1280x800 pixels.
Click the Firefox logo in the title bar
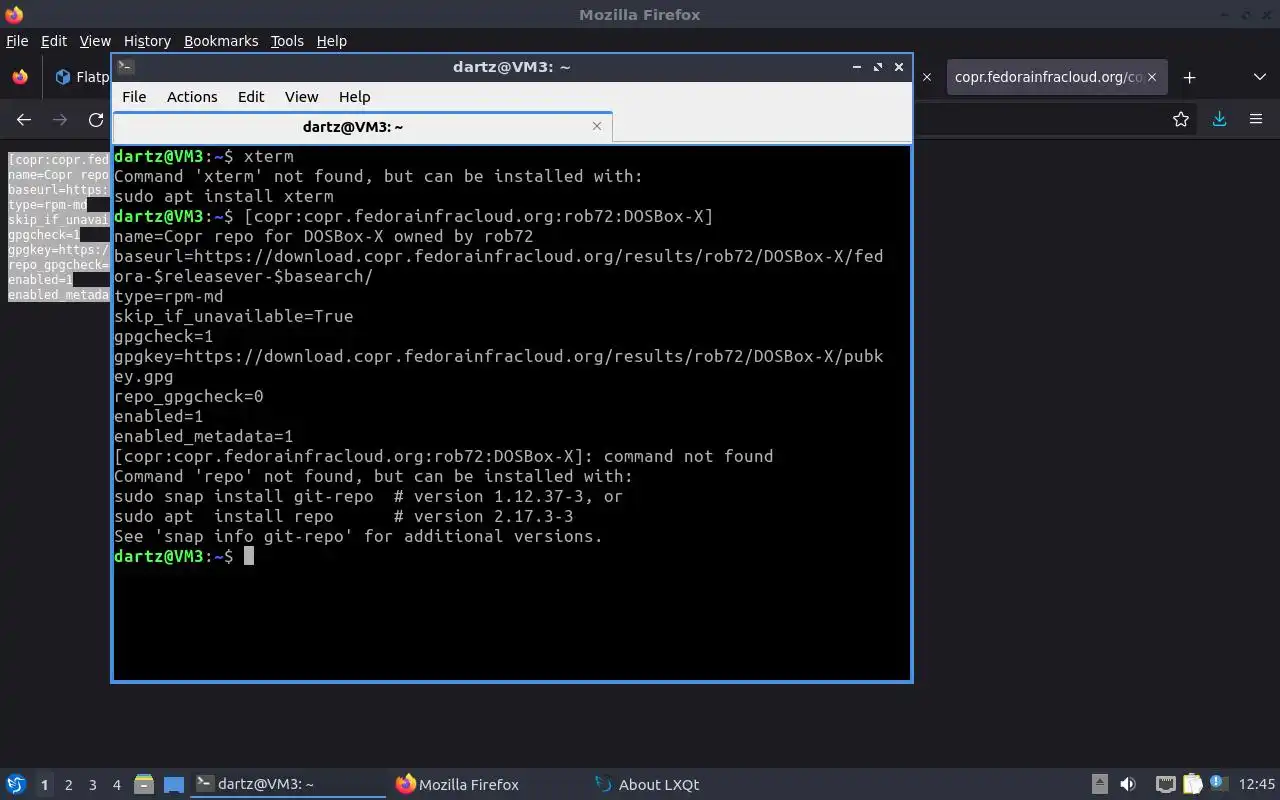[x=13, y=14]
